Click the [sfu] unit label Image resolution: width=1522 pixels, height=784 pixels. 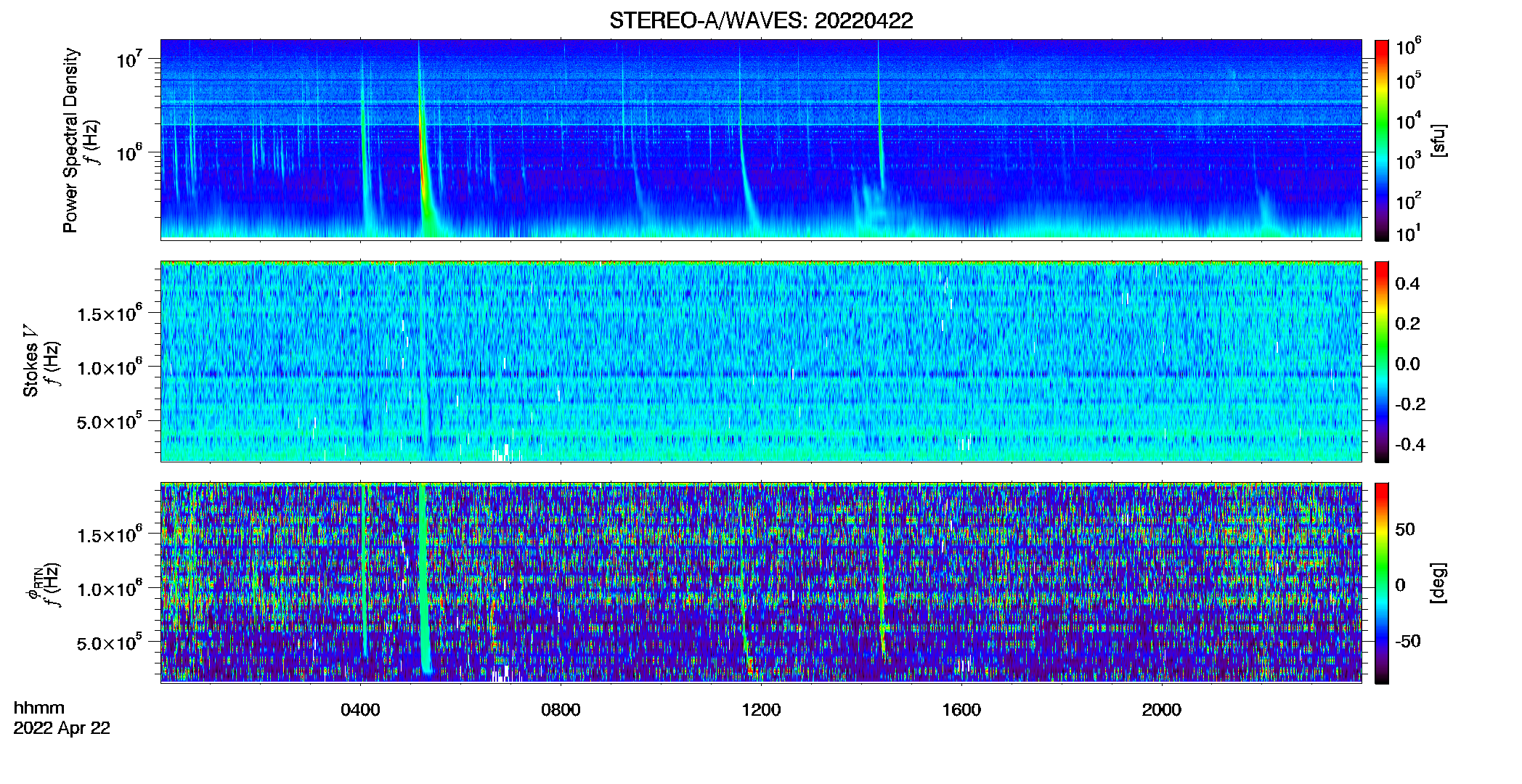pos(1438,140)
